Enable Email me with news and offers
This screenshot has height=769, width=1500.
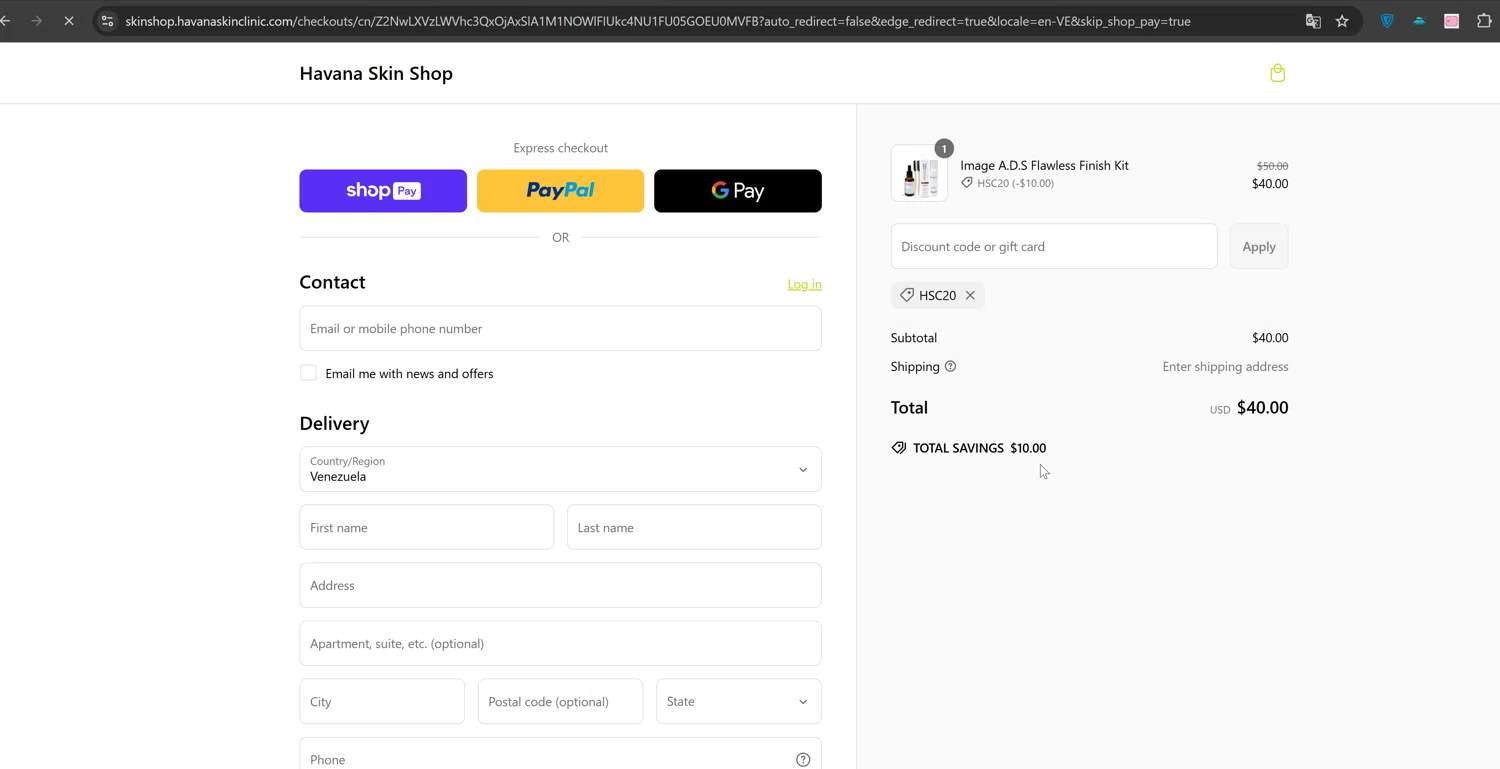pyautogui.click(x=308, y=373)
